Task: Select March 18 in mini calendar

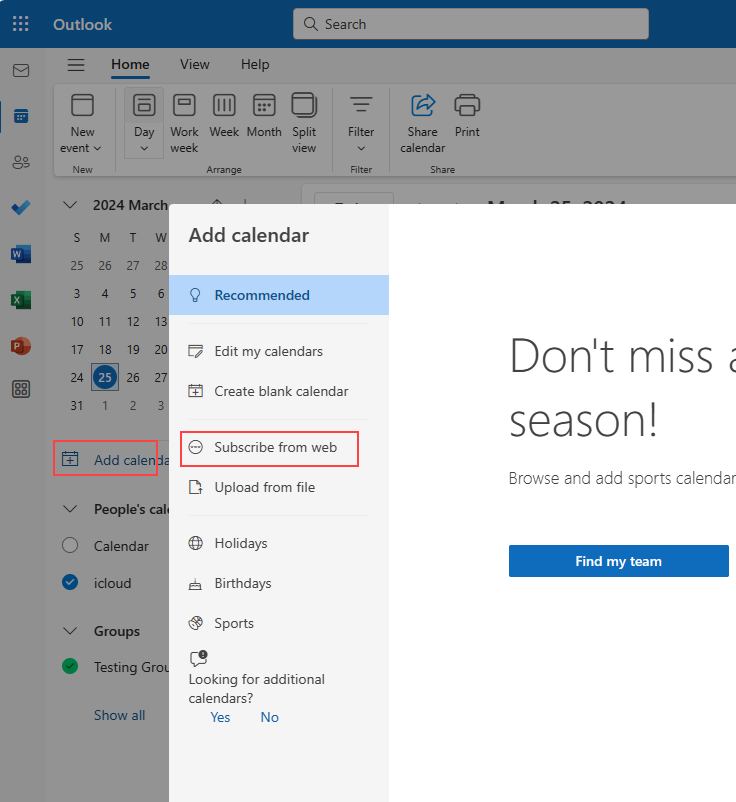Action: (x=105, y=349)
